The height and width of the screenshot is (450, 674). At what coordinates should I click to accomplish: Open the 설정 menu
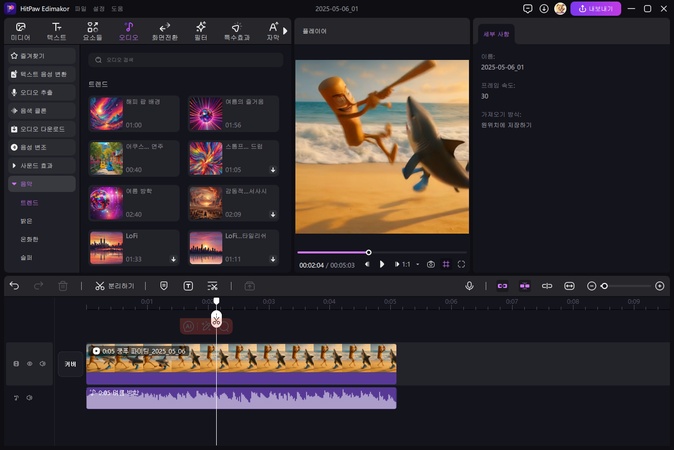(x=99, y=9)
